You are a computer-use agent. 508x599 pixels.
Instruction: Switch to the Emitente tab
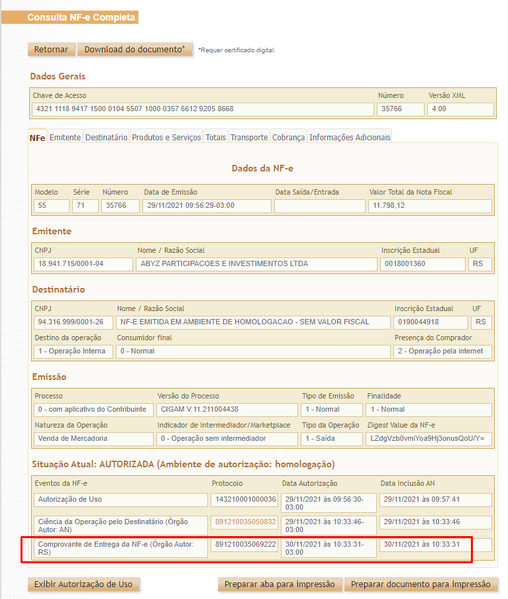point(65,137)
